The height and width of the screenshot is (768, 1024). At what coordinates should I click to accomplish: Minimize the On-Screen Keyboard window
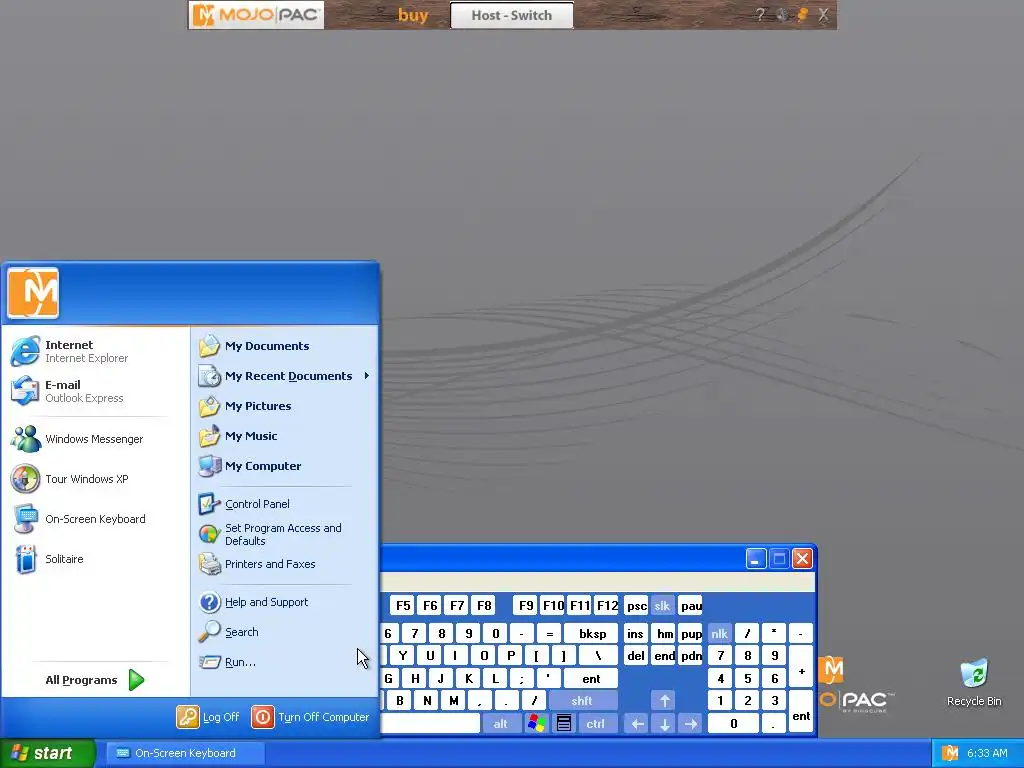[x=756, y=559]
